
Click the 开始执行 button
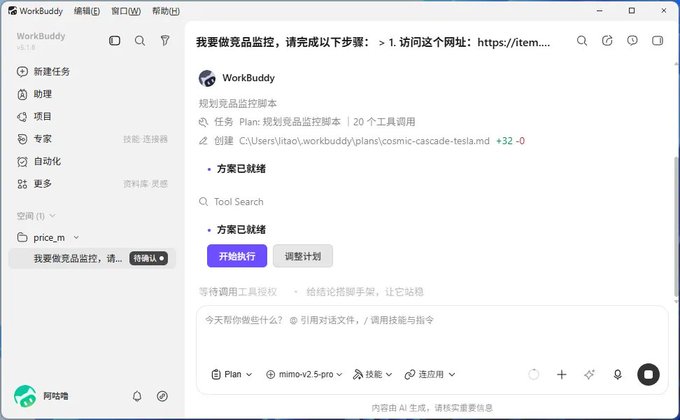(x=237, y=256)
